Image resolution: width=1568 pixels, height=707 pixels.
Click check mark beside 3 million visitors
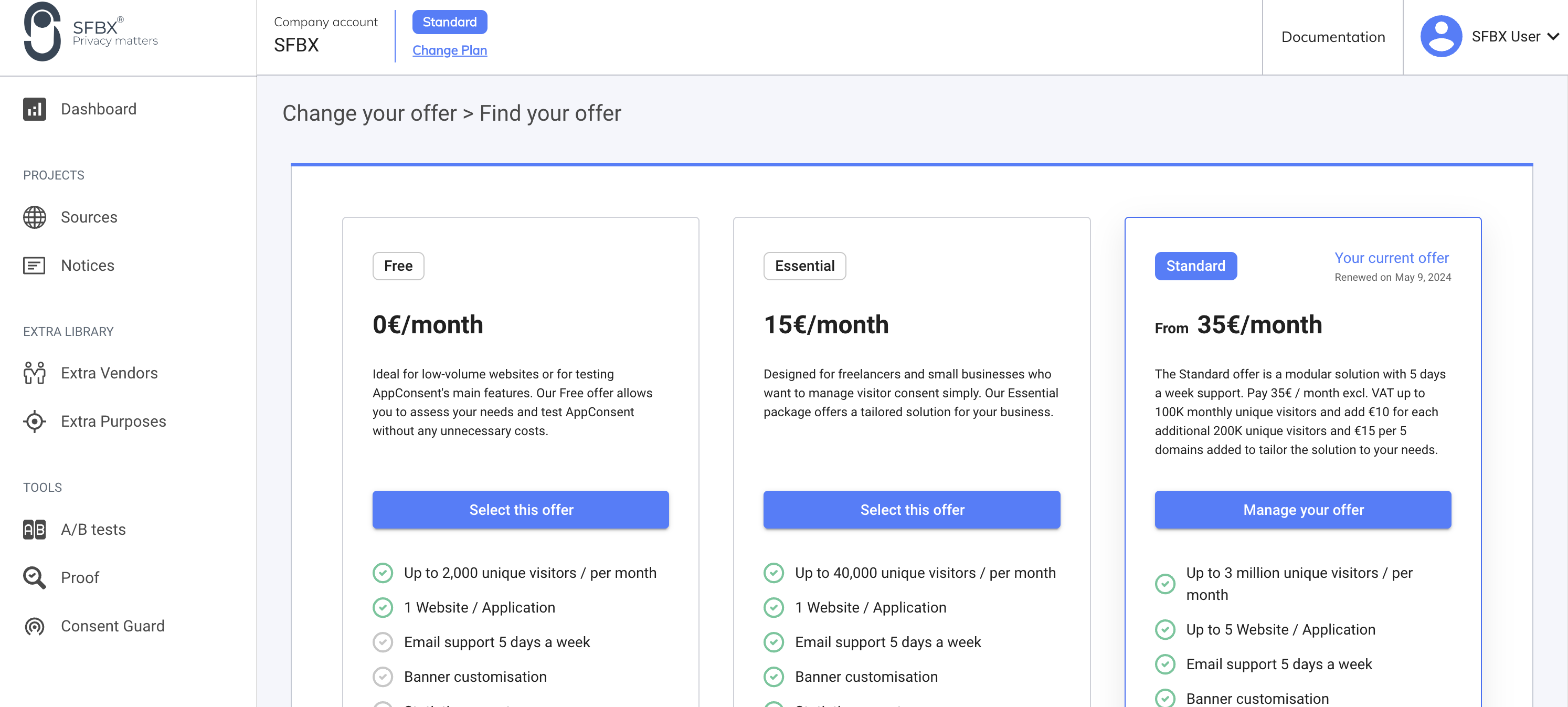tap(1165, 583)
